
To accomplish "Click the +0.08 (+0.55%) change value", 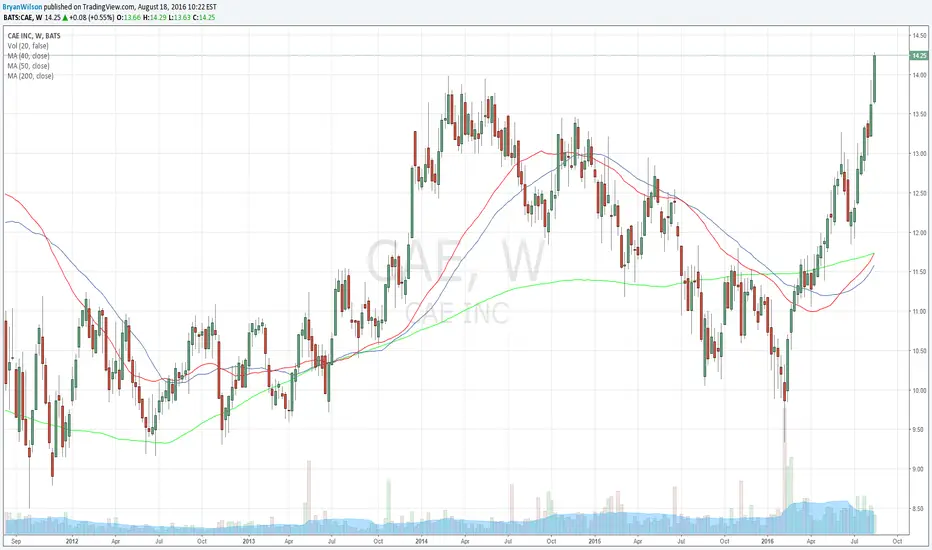I will [92, 17].
